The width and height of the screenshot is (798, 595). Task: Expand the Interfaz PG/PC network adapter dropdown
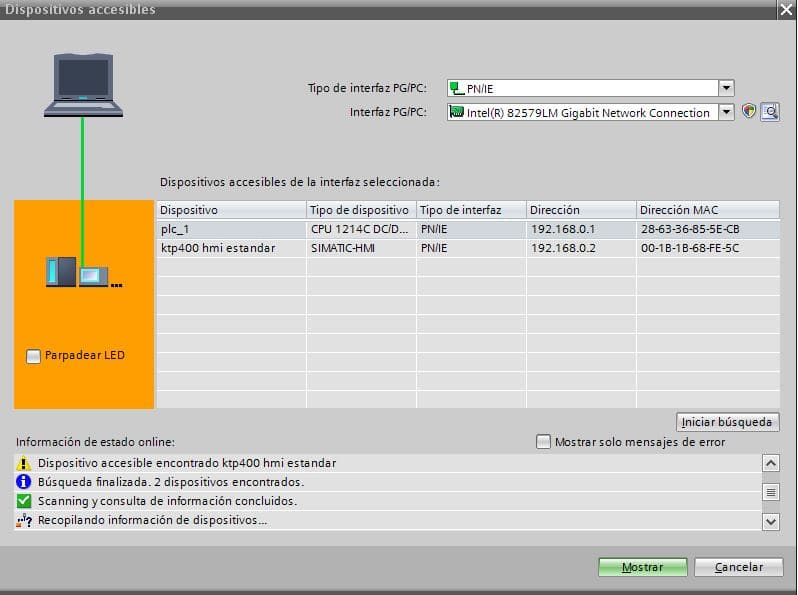click(x=727, y=113)
